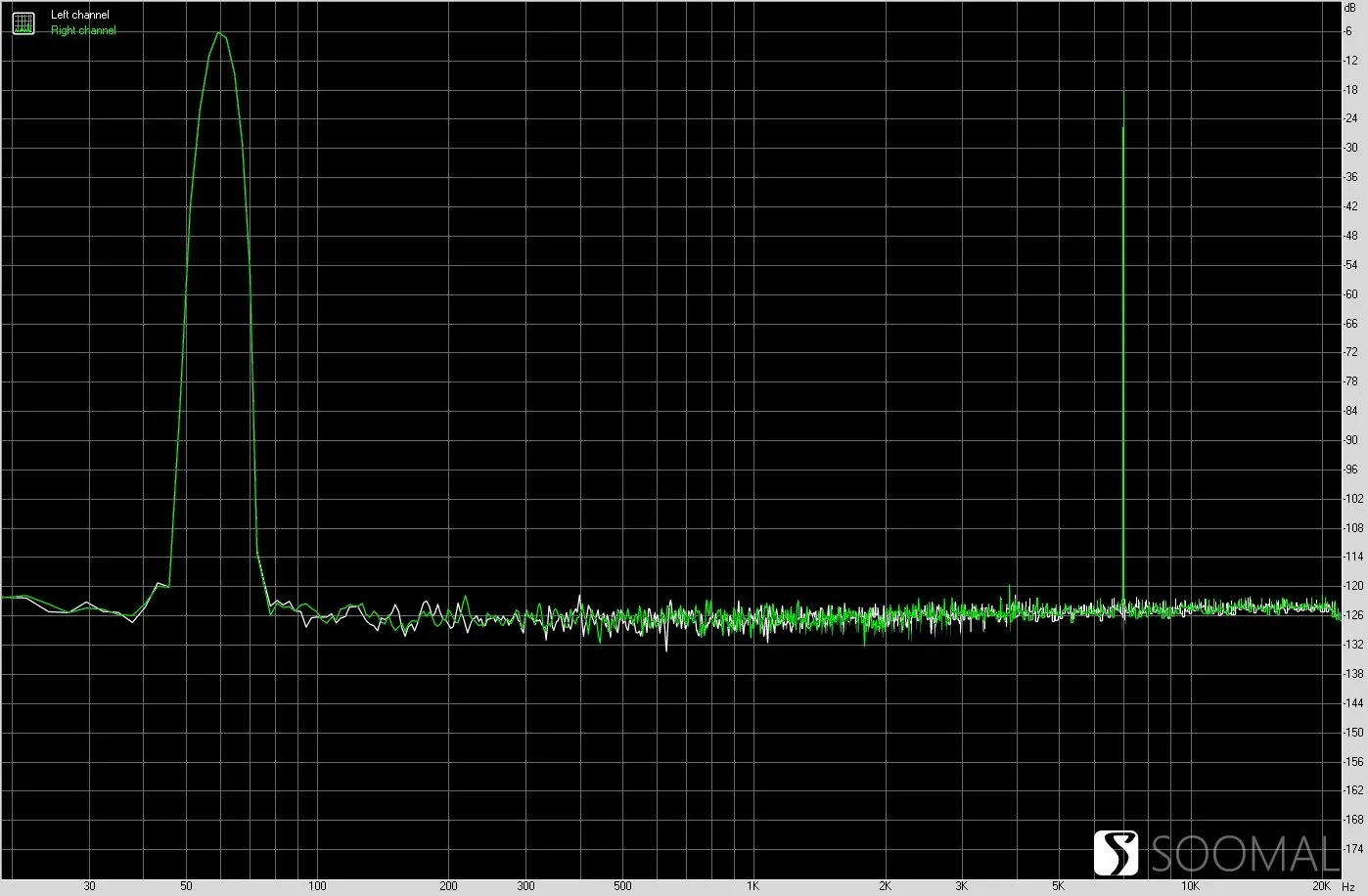
Task: Click the -12 value on the dB axis
Action: click(x=1350, y=61)
